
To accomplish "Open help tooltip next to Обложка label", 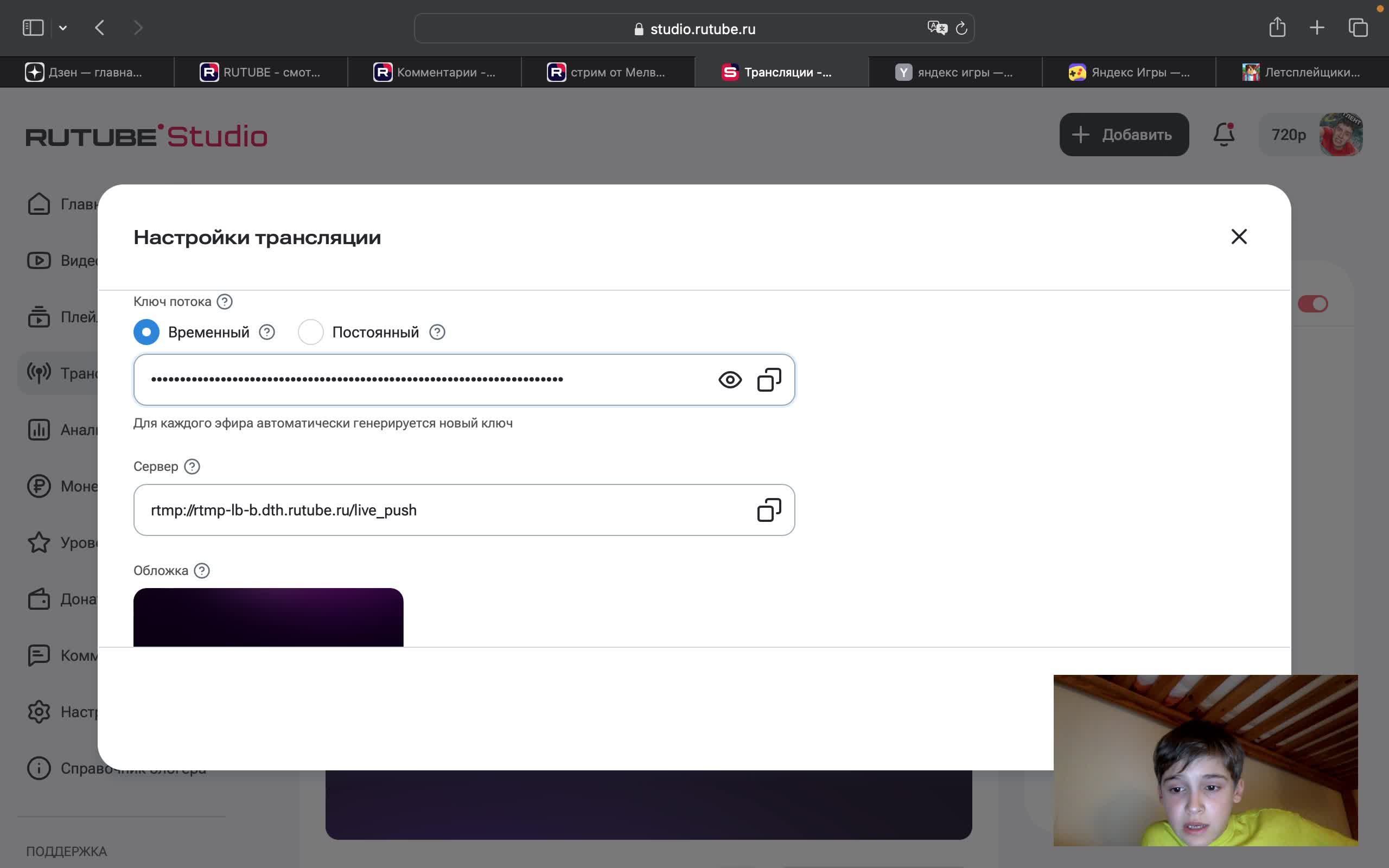I will tap(201, 571).
